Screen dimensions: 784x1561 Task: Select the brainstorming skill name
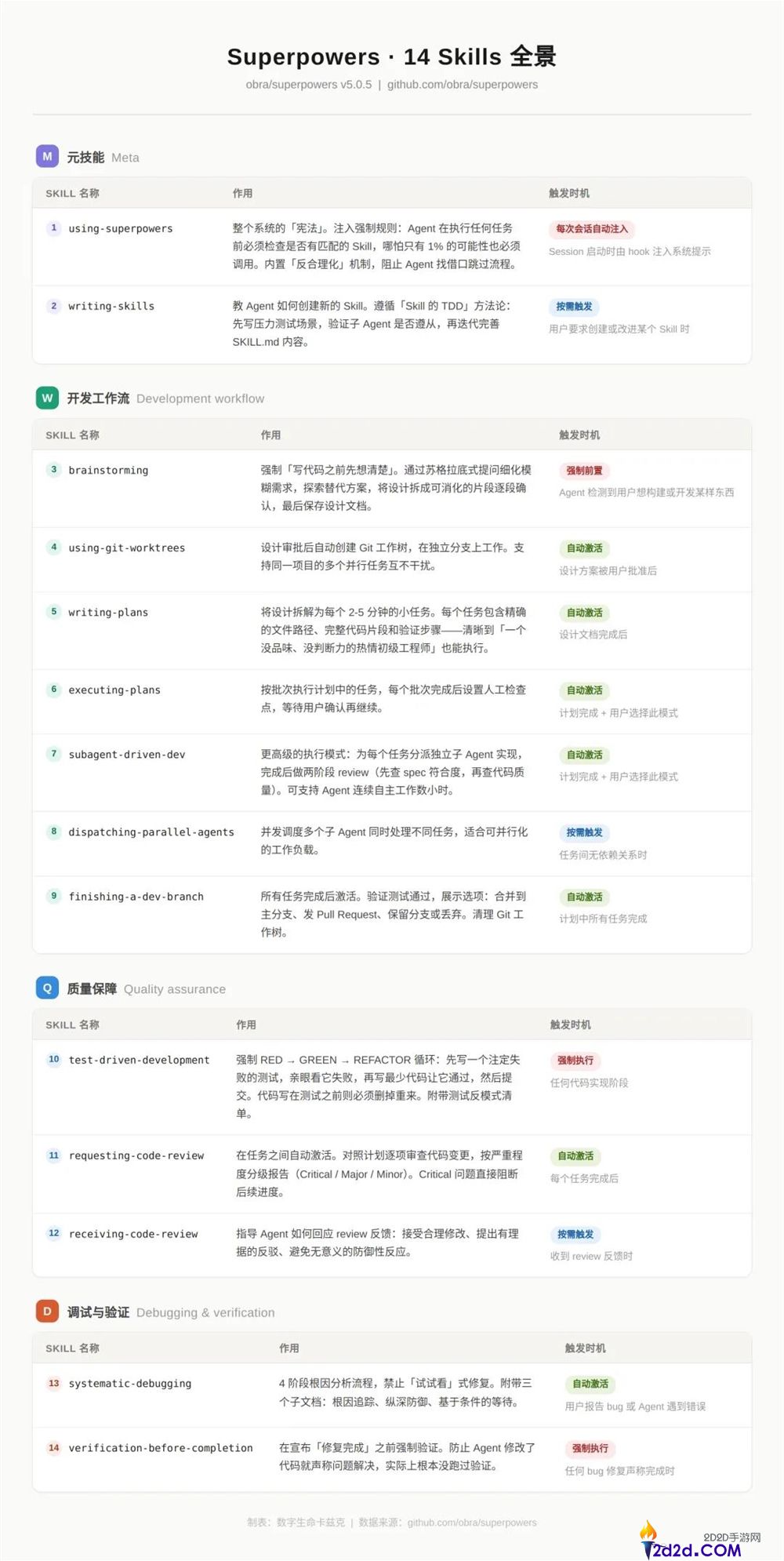108,470
